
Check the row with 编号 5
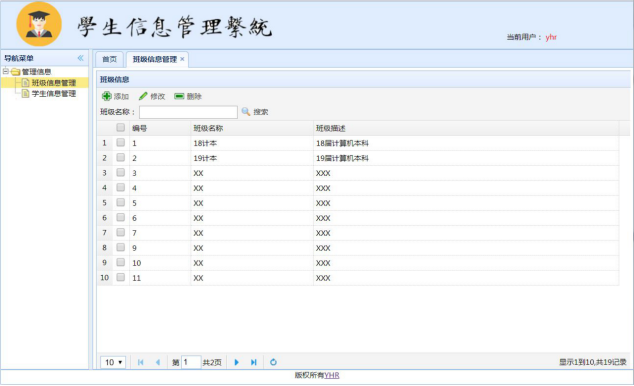[x=120, y=202]
